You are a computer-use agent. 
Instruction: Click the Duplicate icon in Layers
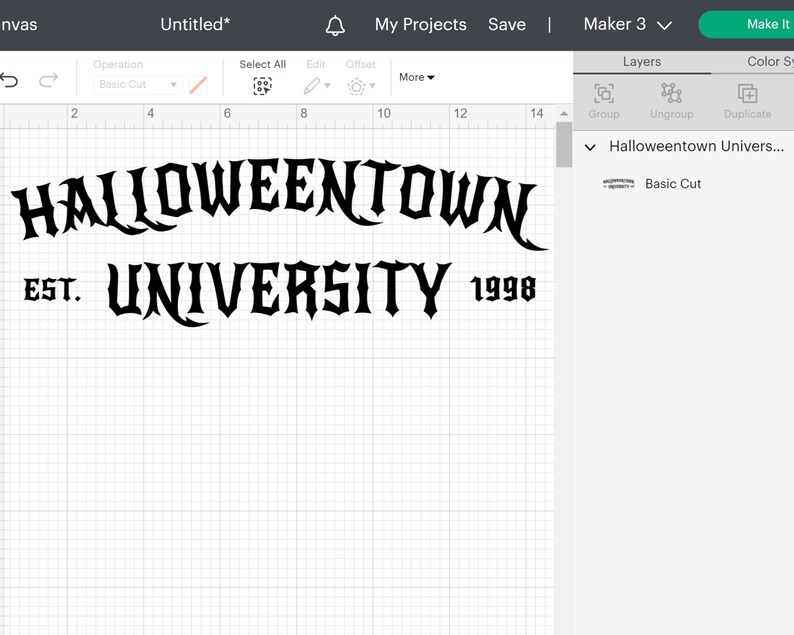click(x=747, y=94)
